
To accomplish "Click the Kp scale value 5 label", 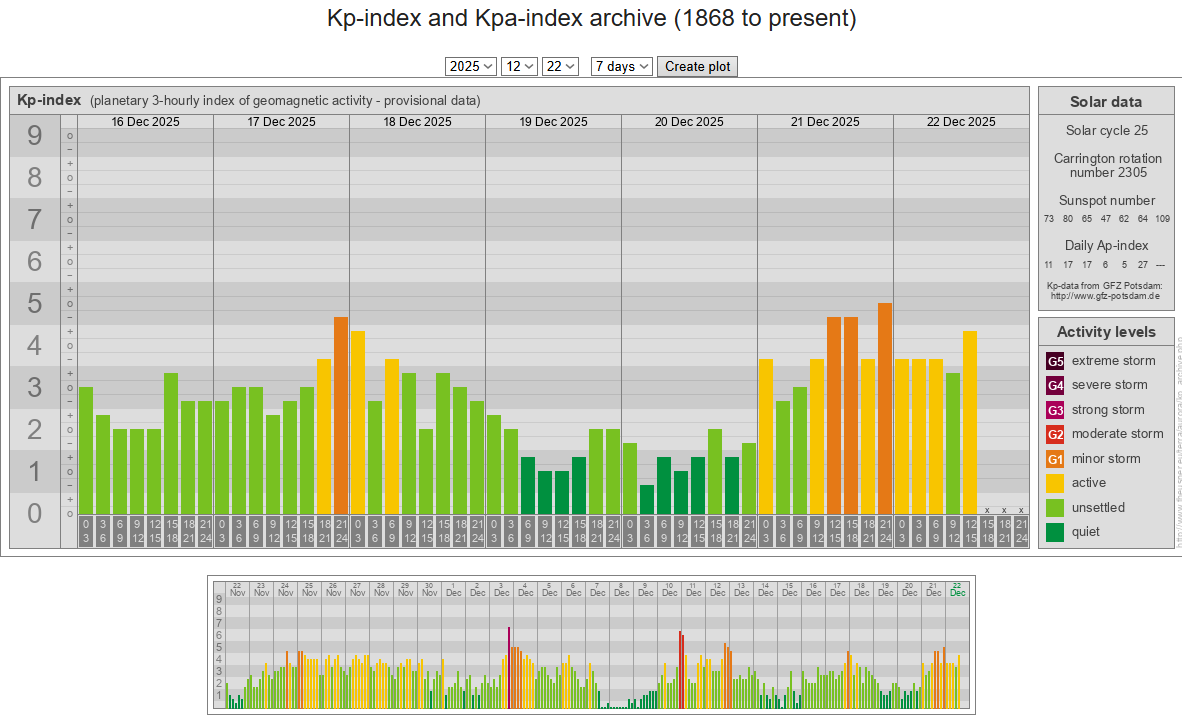I will pos(35,304).
